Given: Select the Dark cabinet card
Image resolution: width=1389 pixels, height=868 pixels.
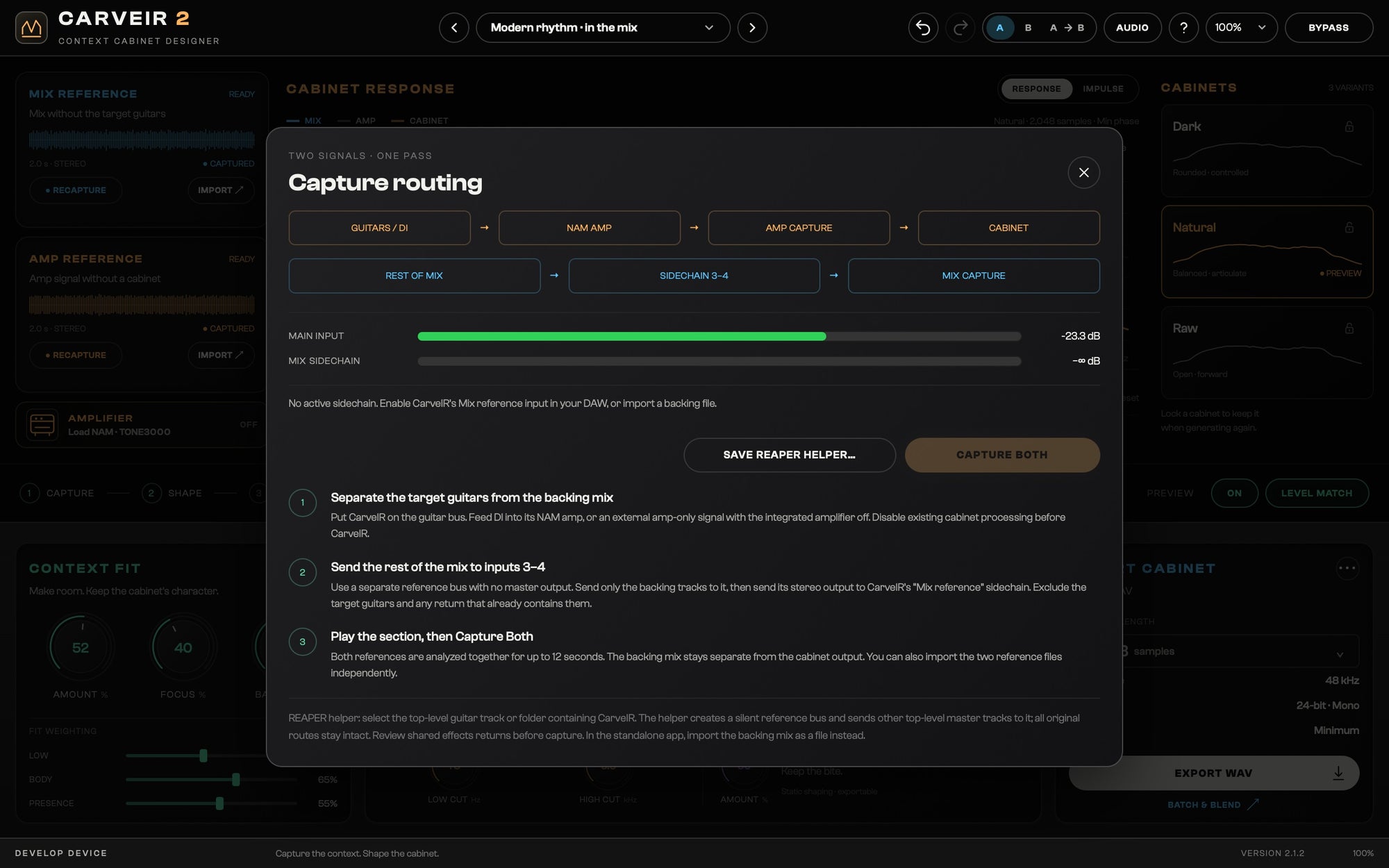Looking at the screenshot, I should tap(1267, 151).
